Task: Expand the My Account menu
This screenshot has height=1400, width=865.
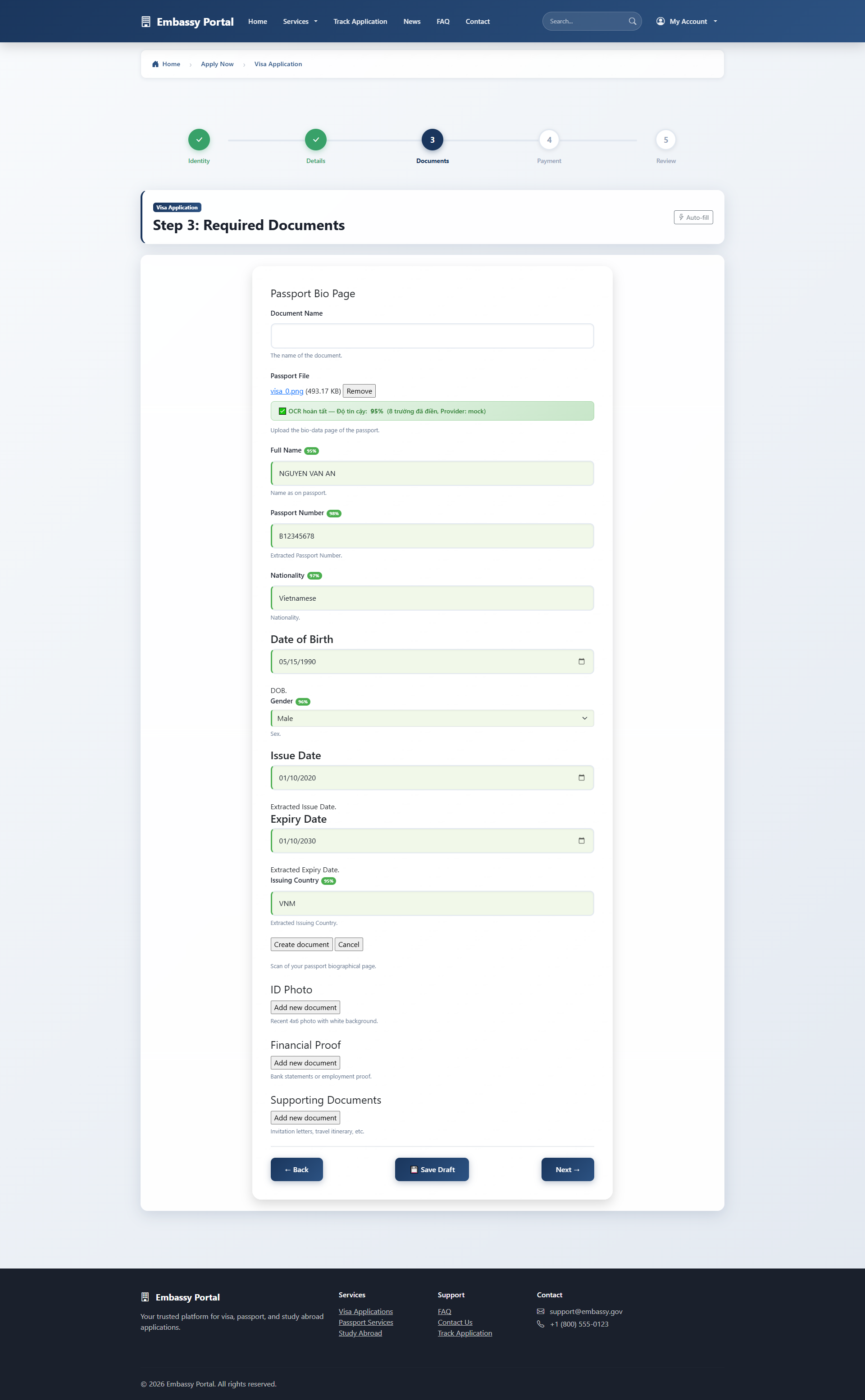Action: (687, 22)
